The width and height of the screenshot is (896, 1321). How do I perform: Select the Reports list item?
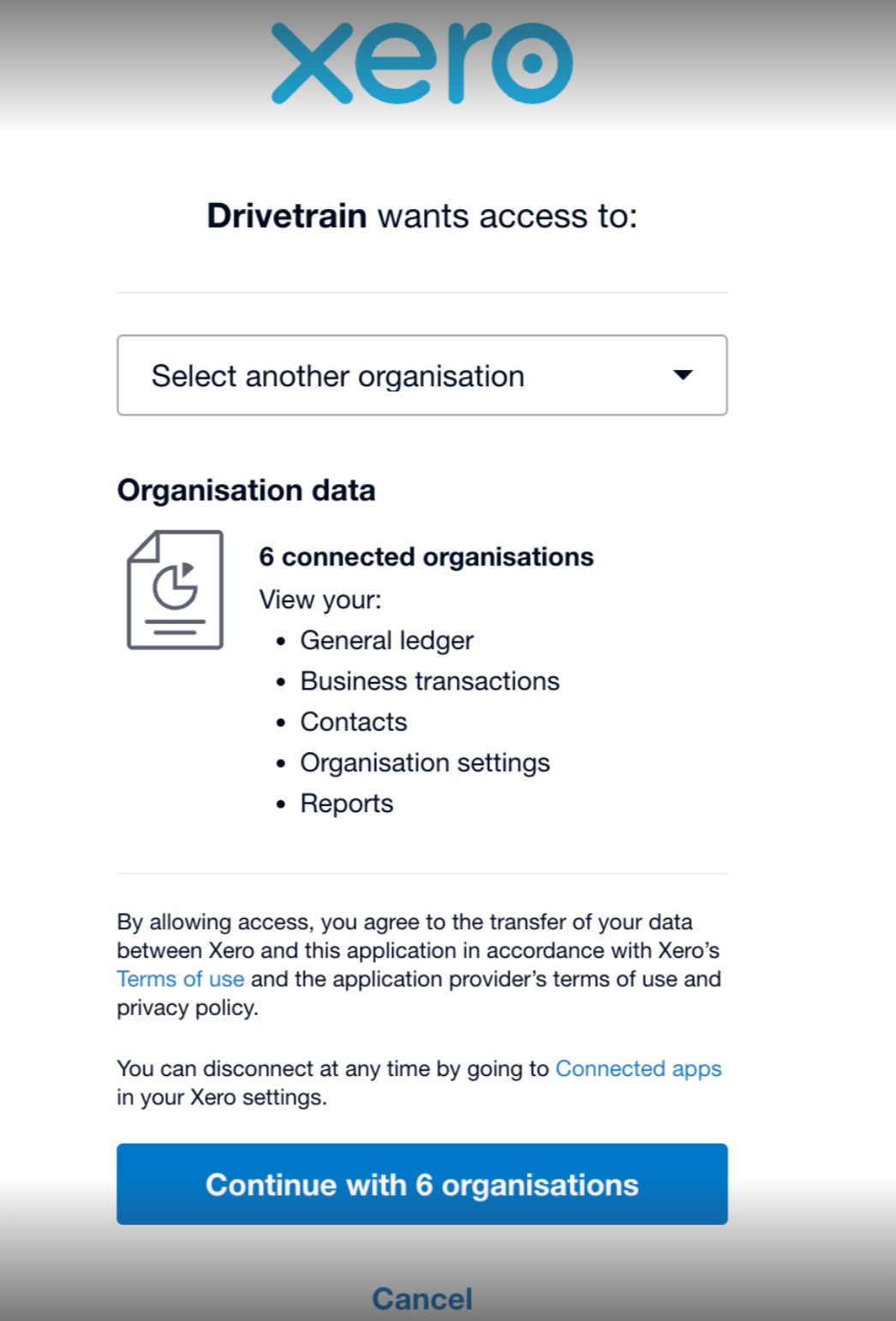pyautogui.click(x=346, y=804)
